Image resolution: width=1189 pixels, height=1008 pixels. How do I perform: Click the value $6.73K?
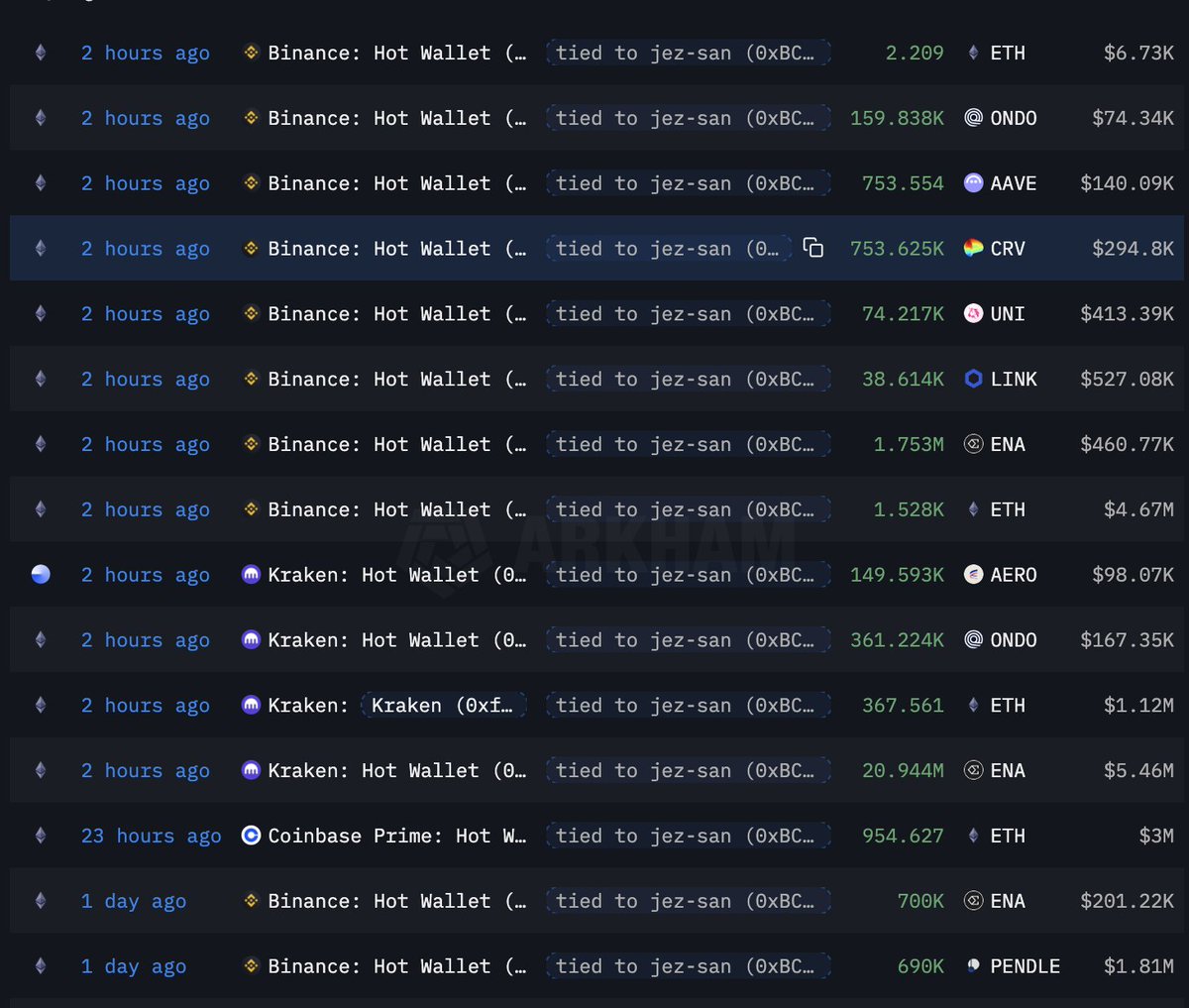pos(1139,53)
